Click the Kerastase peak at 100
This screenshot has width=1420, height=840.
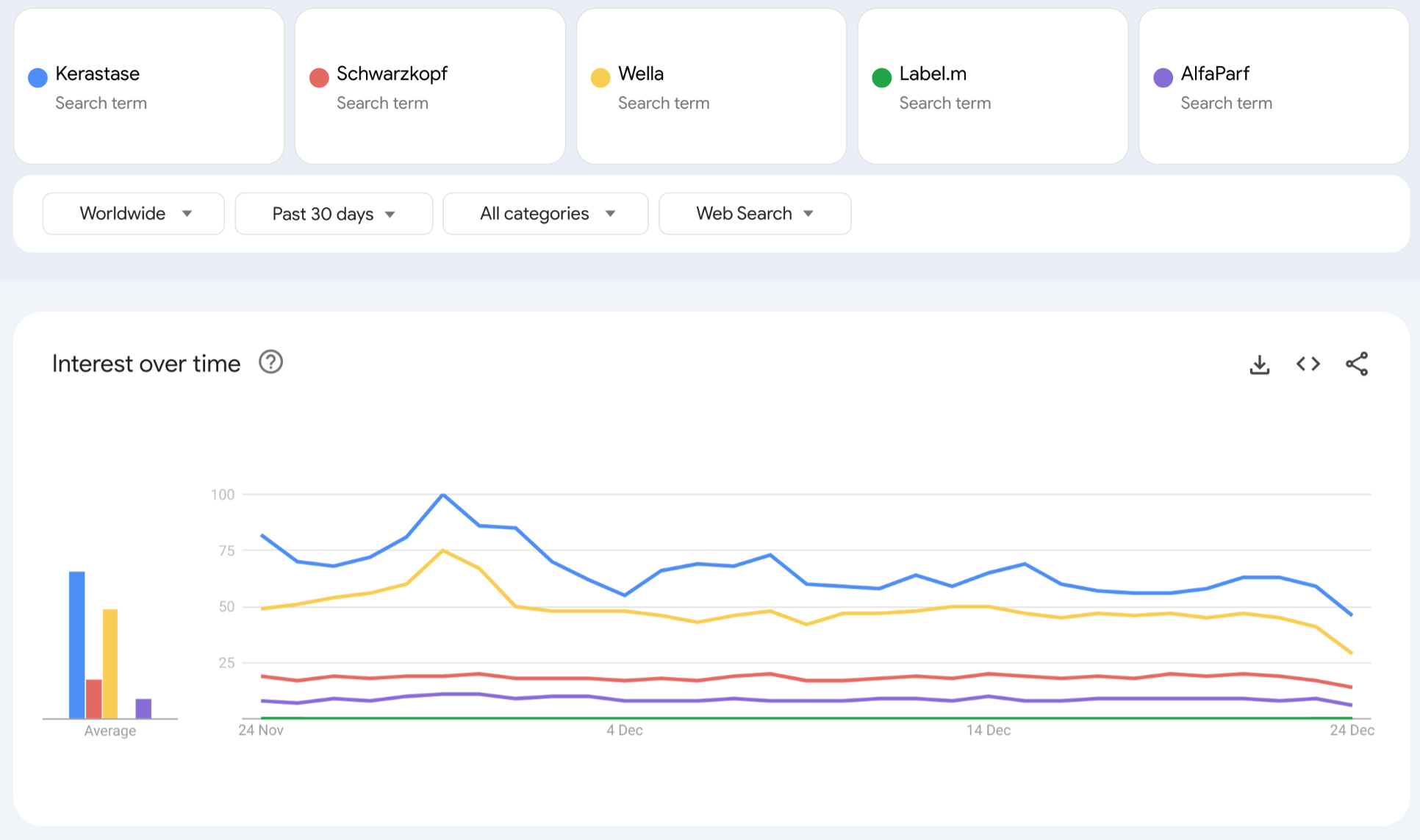pos(443,495)
